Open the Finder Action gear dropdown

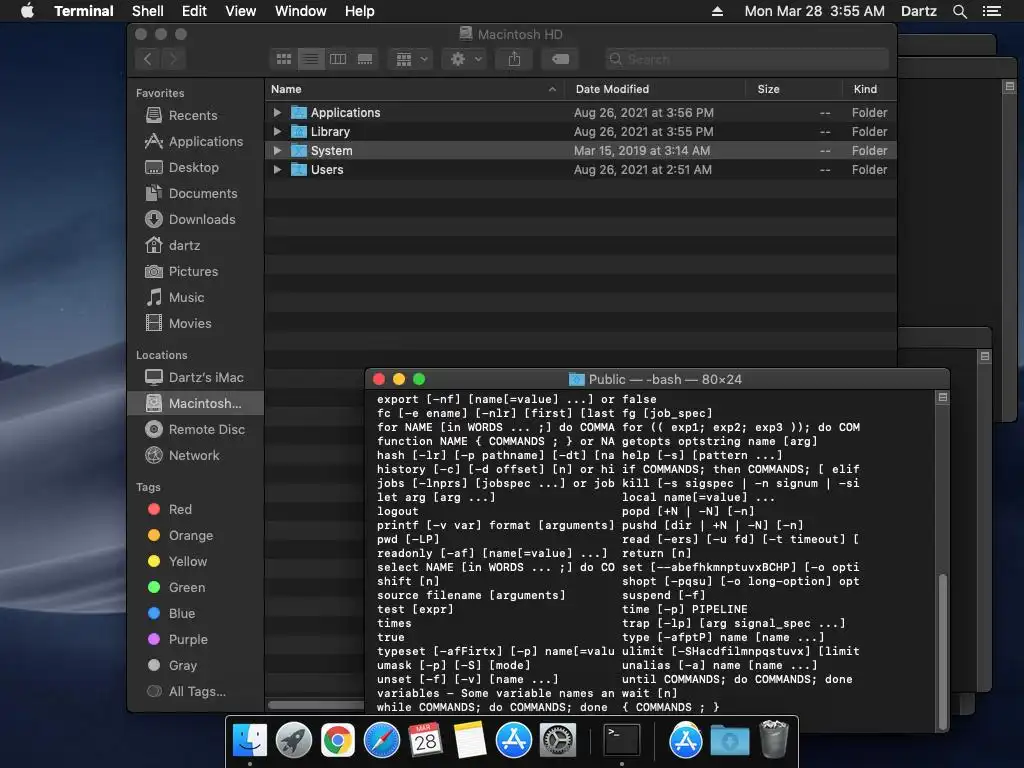click(466, 59)
